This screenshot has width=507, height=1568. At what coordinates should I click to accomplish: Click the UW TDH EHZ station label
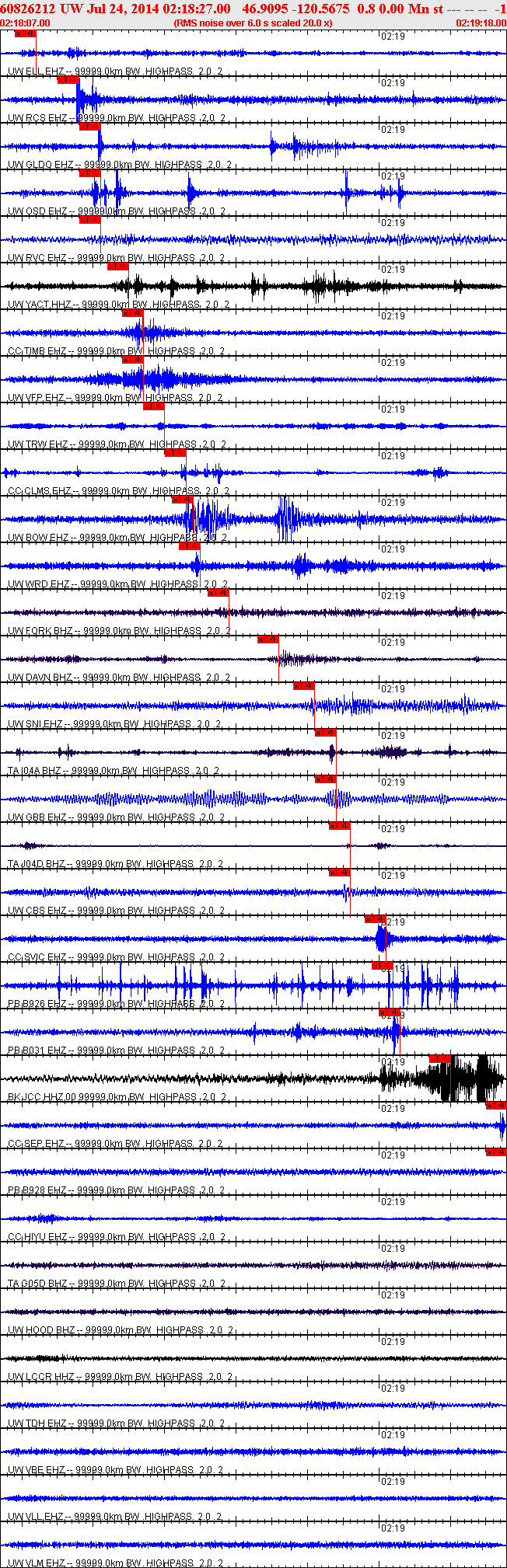pyautogui.click(x=37, y=1423)
